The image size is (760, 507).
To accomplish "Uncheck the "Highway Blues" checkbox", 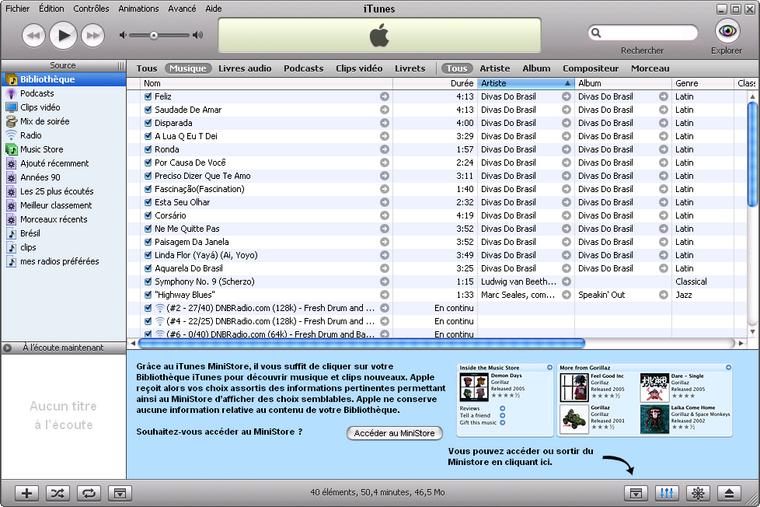I will [148, 295].
